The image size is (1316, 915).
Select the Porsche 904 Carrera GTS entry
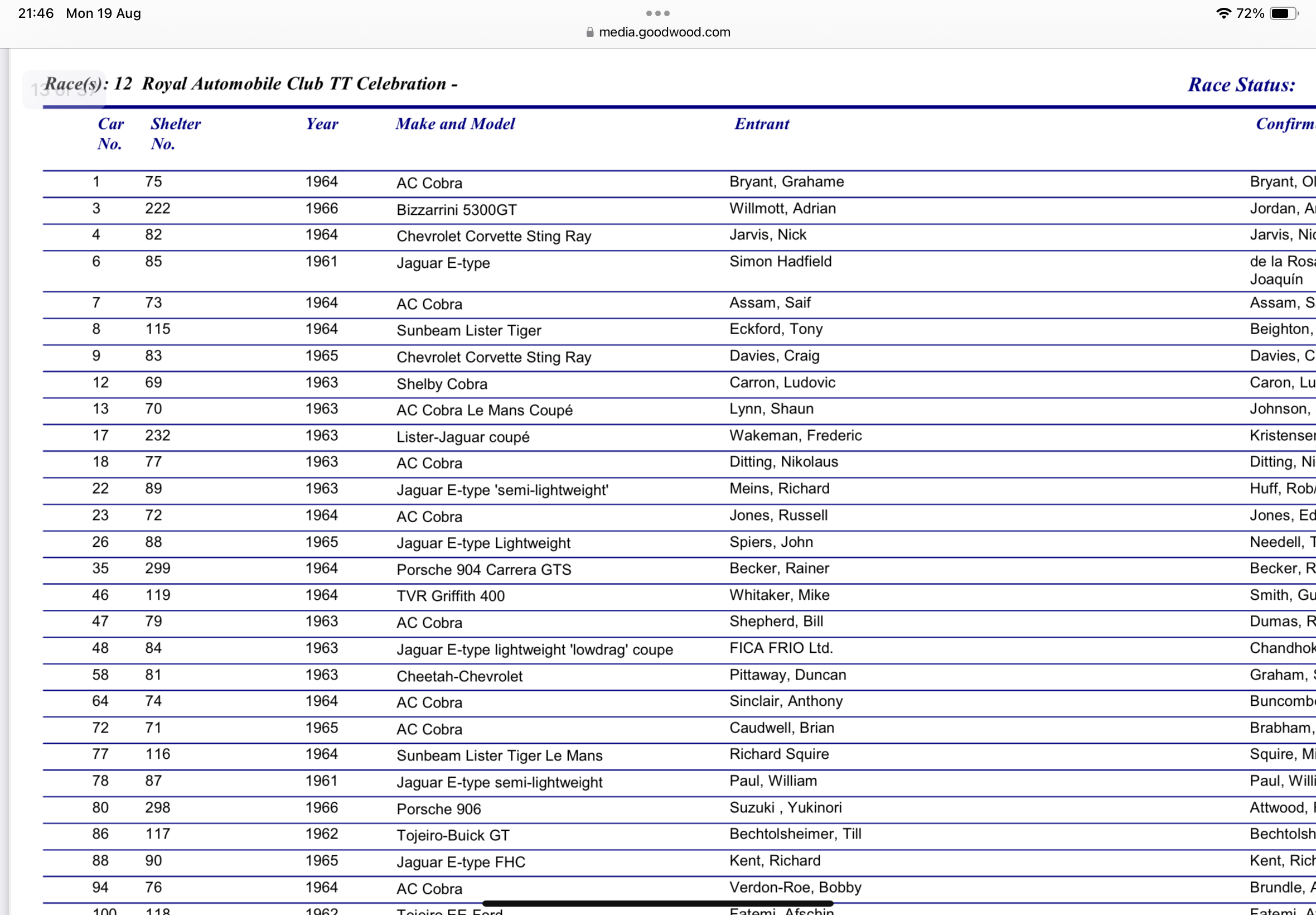483,569
